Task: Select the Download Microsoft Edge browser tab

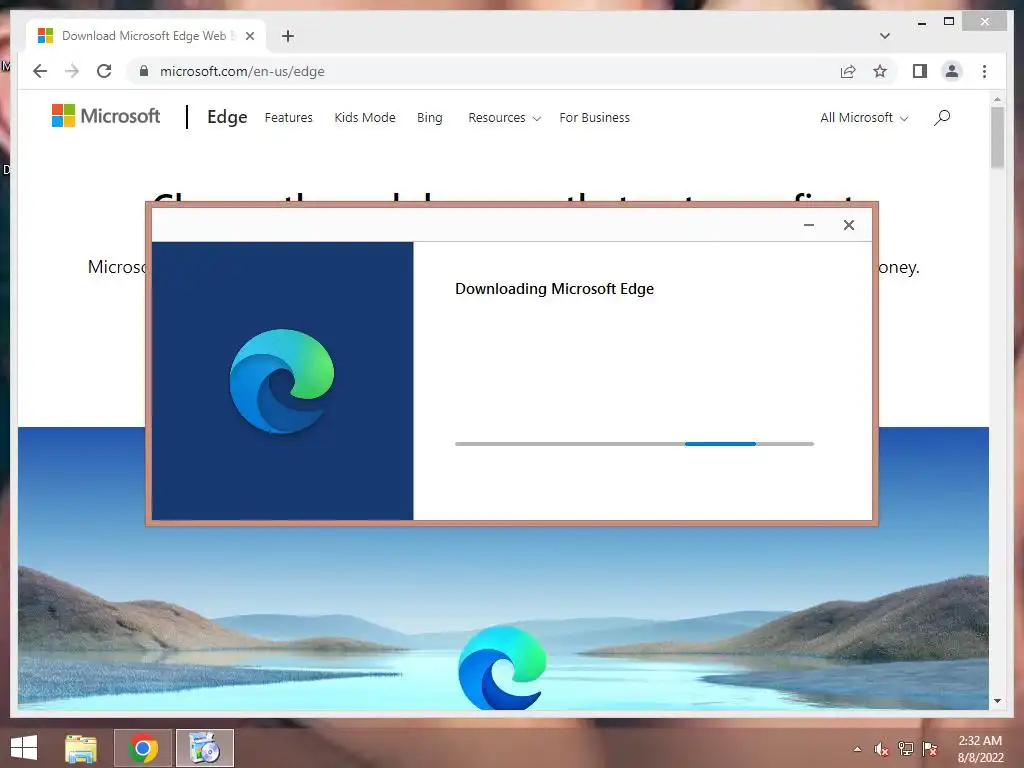Action: (144, 36)
